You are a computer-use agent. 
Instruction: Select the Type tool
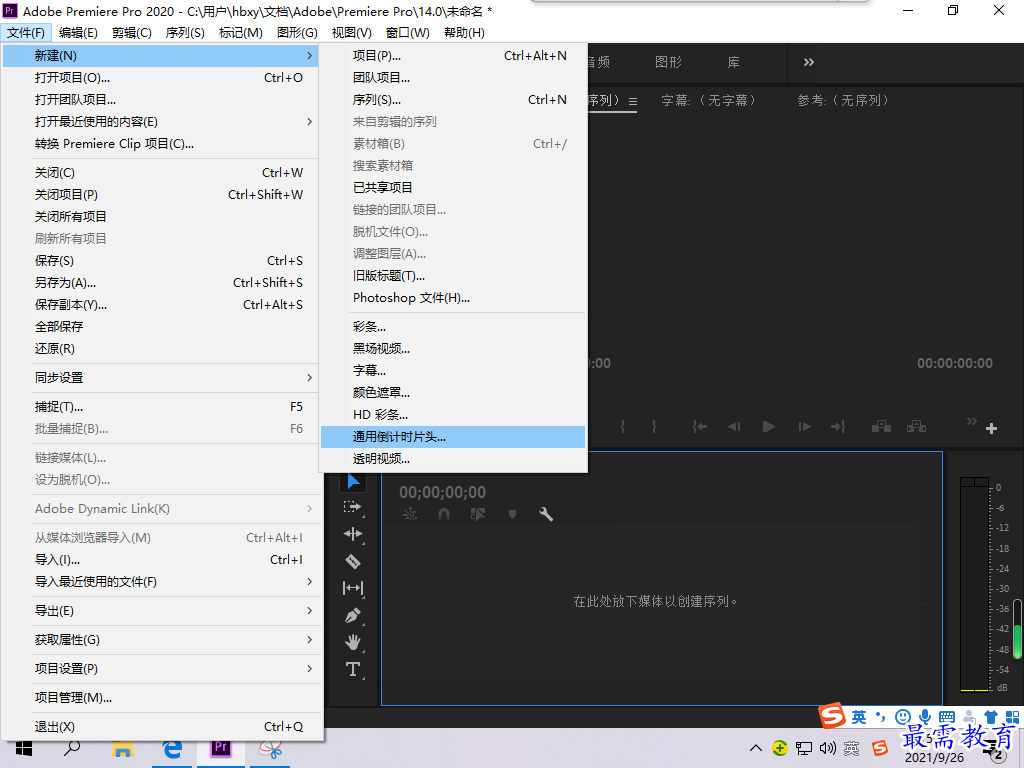click(x=353, y=669)
